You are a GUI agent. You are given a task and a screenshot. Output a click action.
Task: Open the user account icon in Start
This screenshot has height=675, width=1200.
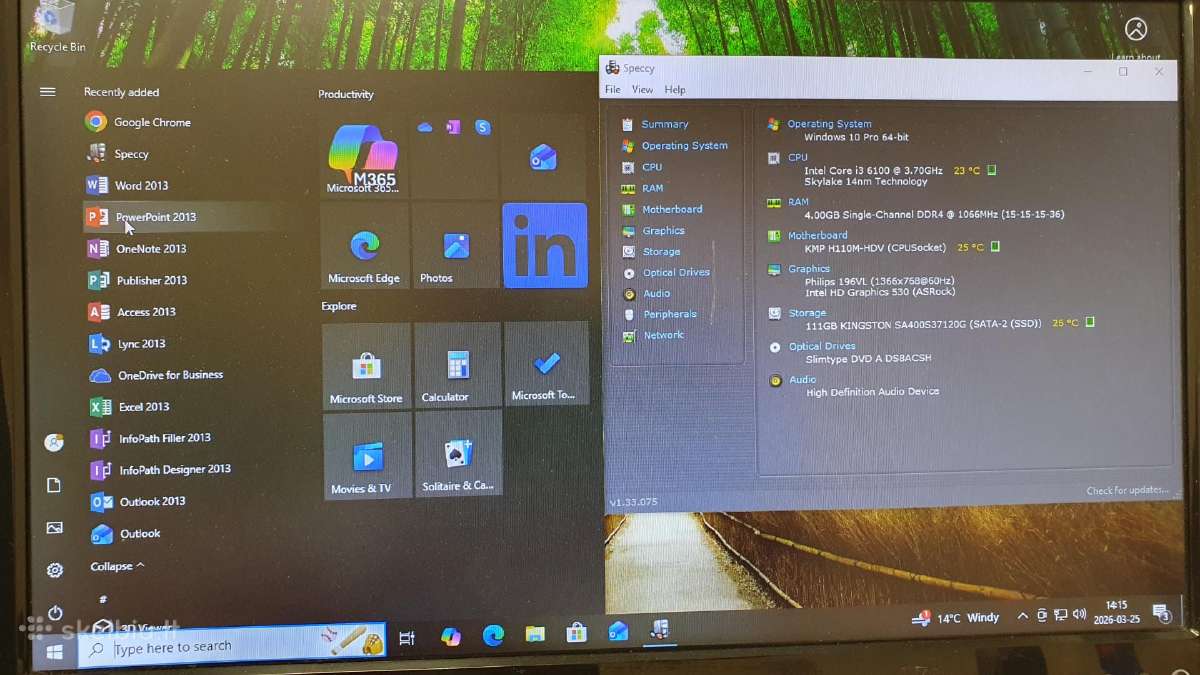[54, 442]
